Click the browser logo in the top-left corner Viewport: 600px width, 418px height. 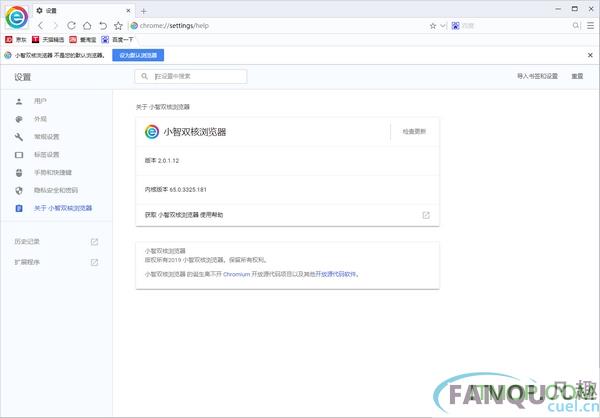(x=16, y=17)
